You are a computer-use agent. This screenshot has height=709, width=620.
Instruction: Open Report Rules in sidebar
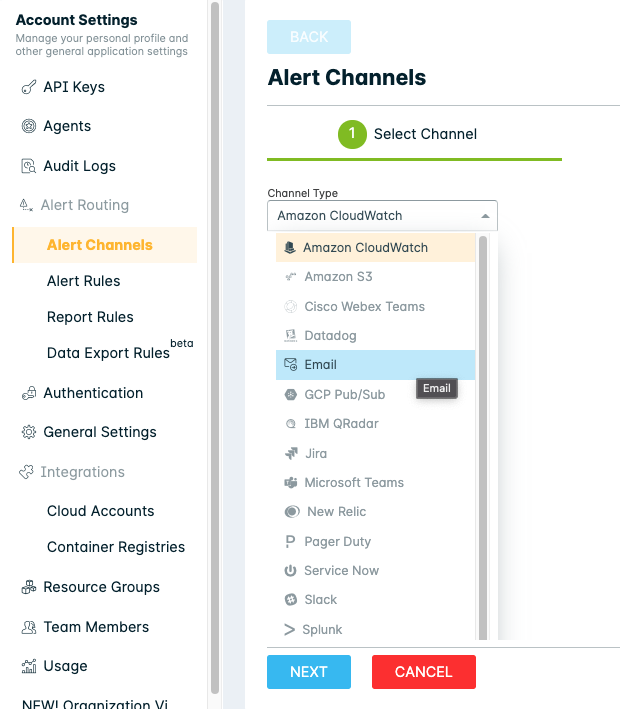click(90, 317)
